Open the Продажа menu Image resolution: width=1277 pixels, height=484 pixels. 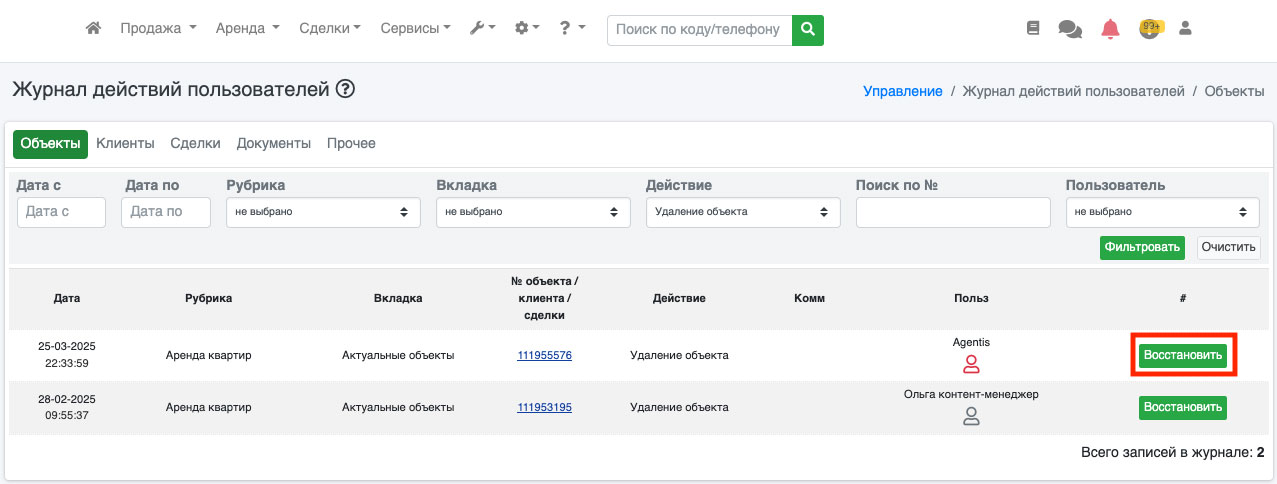[158, 29]
